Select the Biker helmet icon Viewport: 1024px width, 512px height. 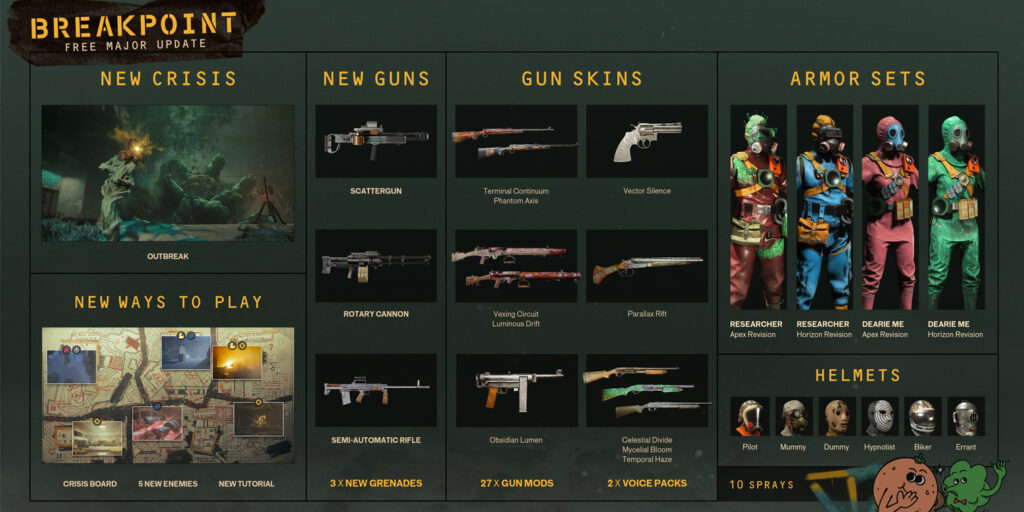click(923, 417)
